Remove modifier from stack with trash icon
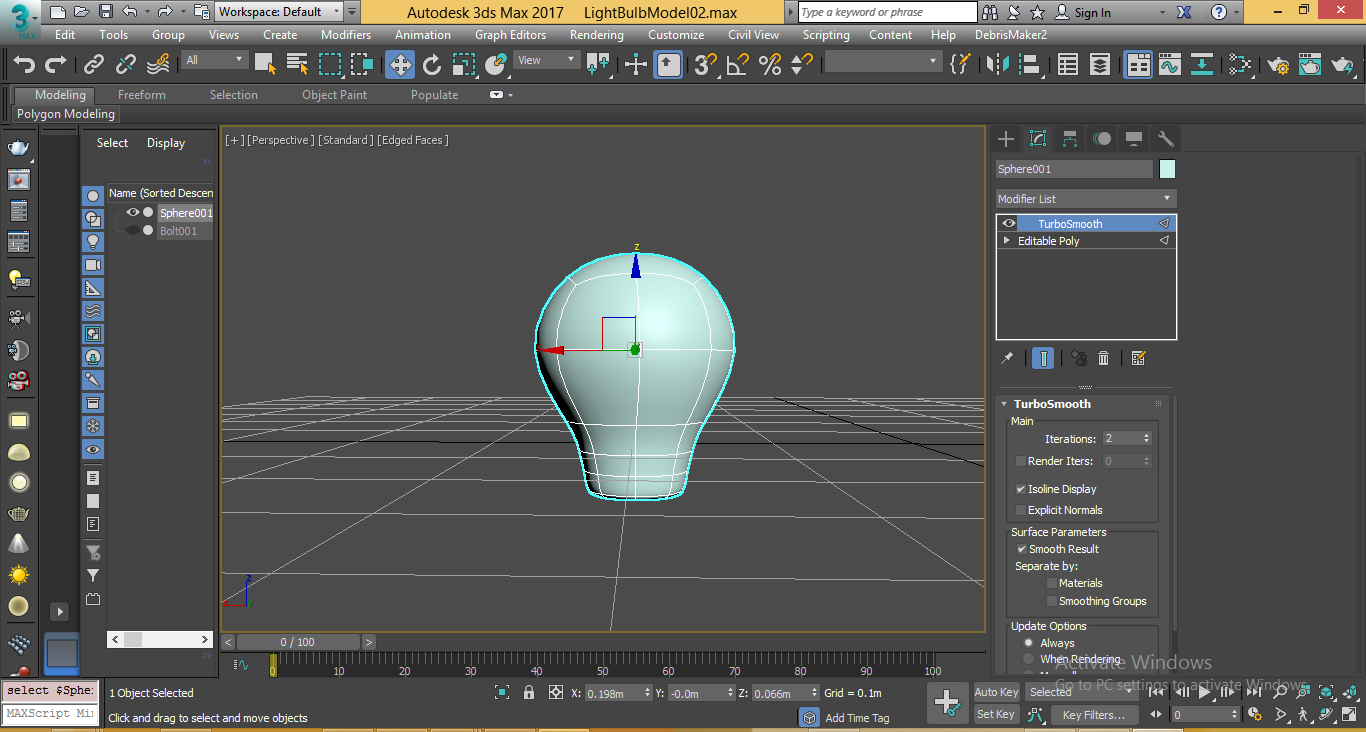 pyautogui.click(x=1104, y=358)
